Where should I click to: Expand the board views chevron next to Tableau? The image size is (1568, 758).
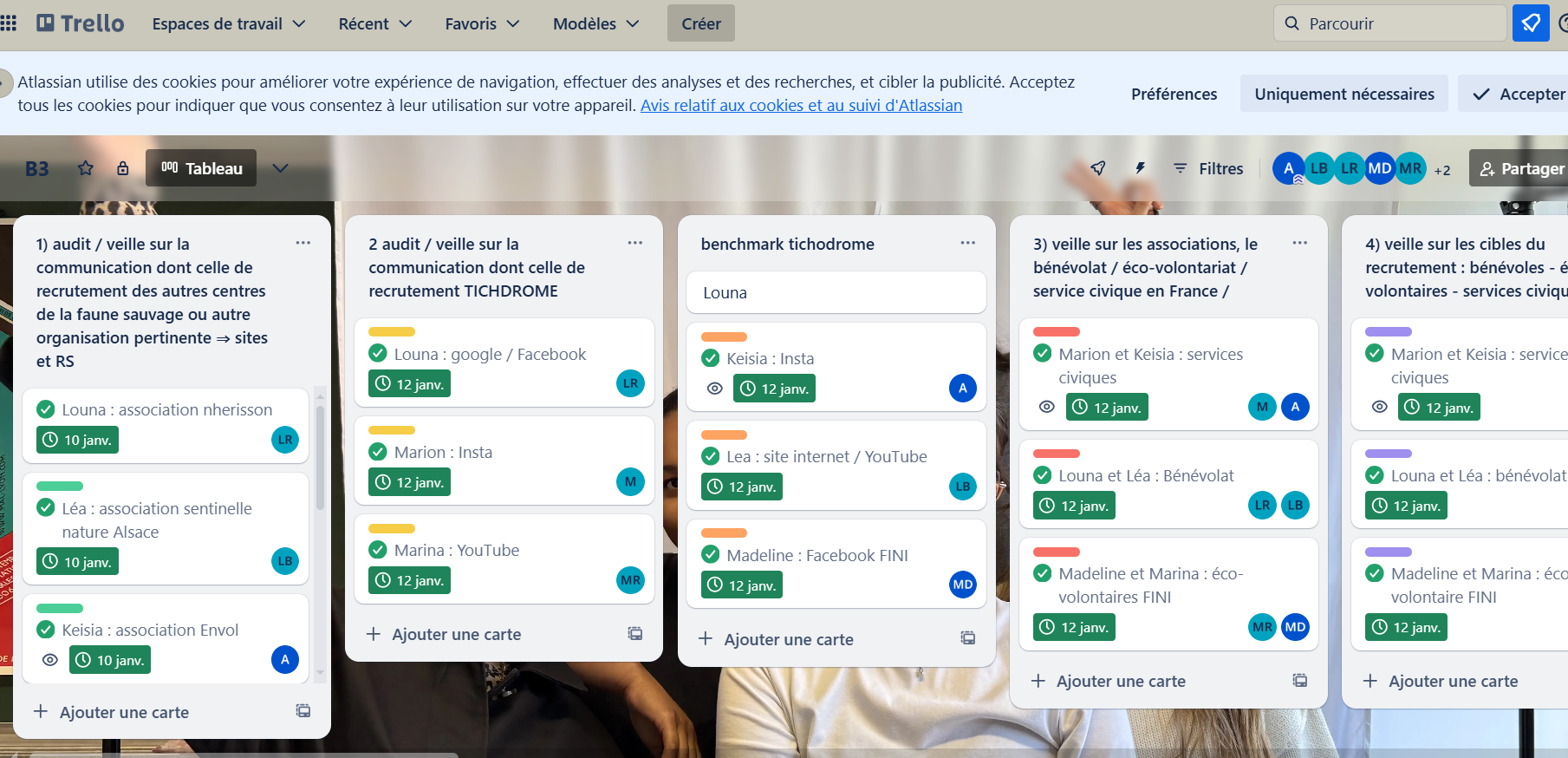[x=280, y=168]
